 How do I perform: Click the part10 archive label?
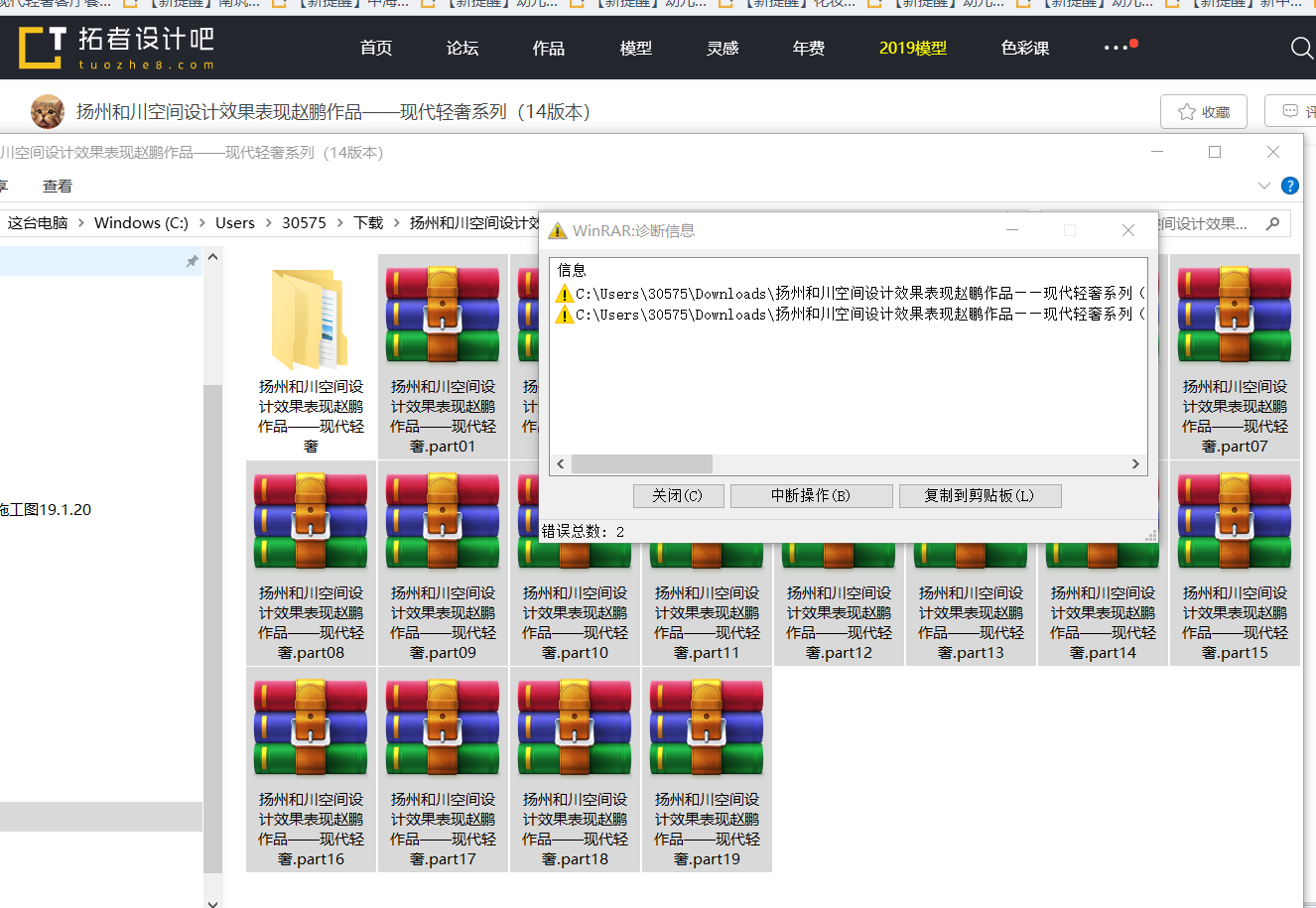[575, 622]
